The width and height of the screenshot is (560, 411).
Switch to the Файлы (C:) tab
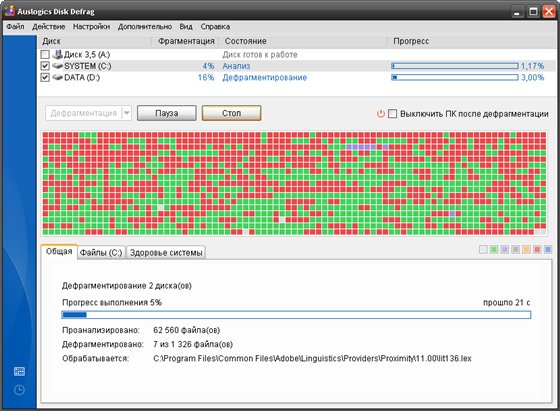(101, 252)
